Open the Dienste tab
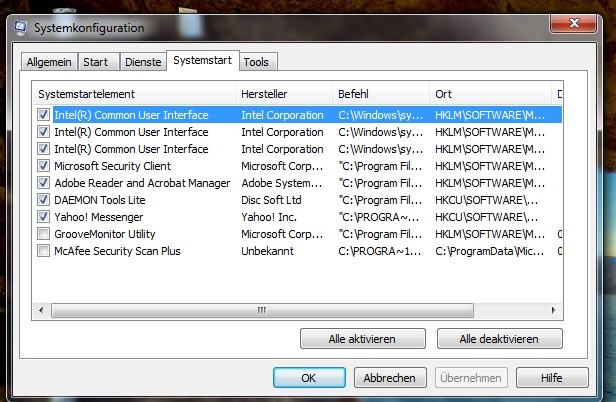 [143, 62]
